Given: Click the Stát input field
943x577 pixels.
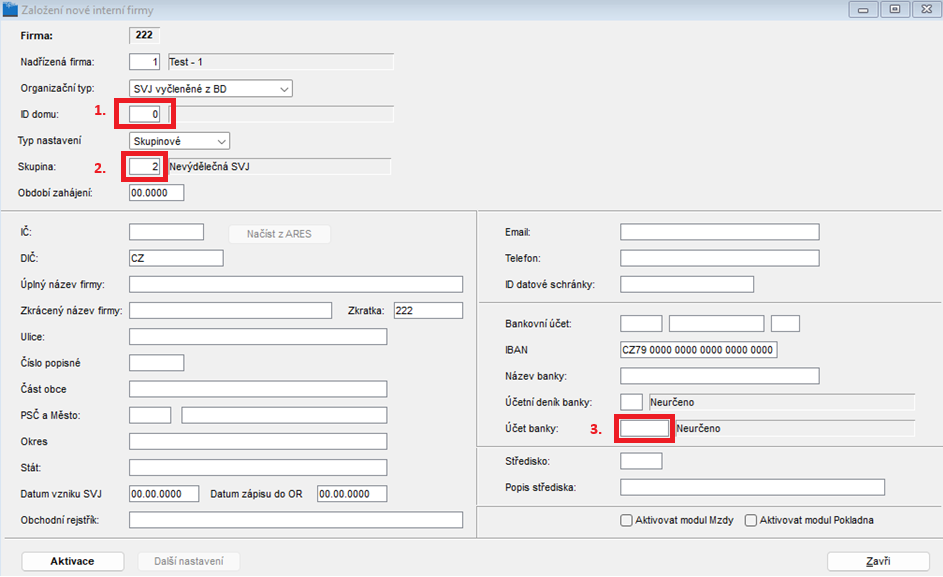Looking at the screenshot, I should pos(258,467).
